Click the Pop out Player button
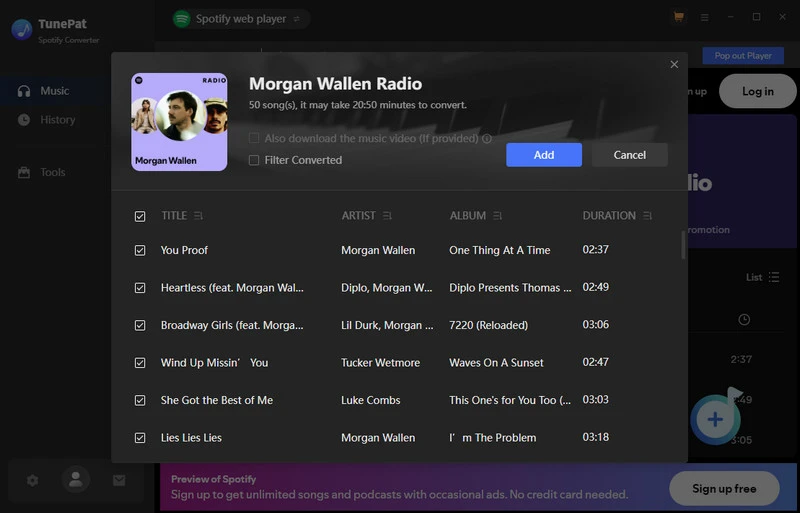Screen dimensions: 800x513 743,56
